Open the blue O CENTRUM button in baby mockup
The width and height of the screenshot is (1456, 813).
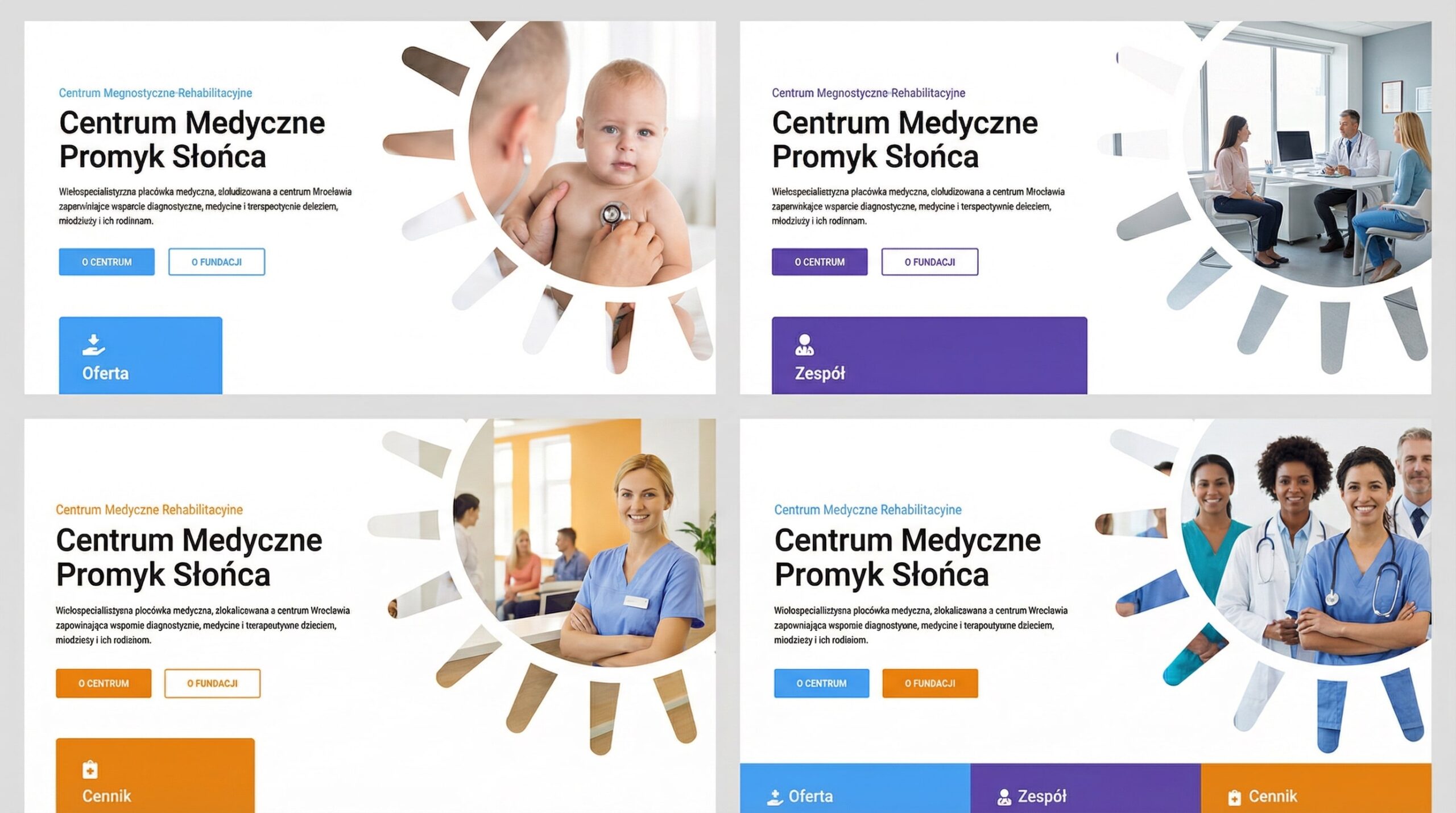coord(106,262)
